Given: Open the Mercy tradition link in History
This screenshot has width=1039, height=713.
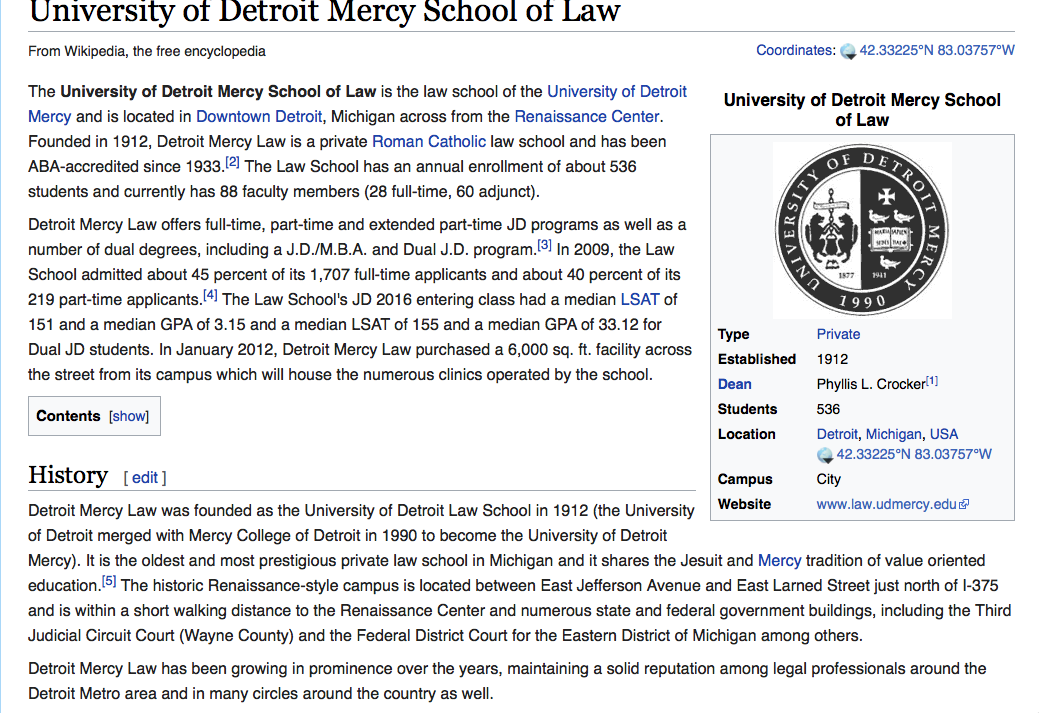Looking at the screenshot, I should point(778,560).
